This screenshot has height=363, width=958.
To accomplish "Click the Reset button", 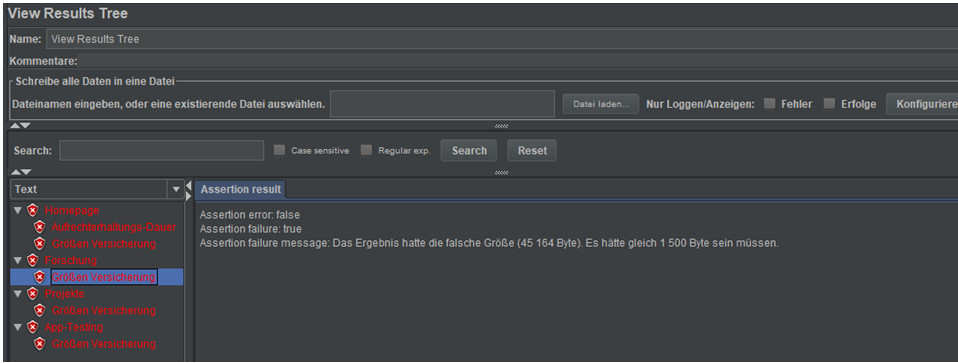I will point(532,150).
